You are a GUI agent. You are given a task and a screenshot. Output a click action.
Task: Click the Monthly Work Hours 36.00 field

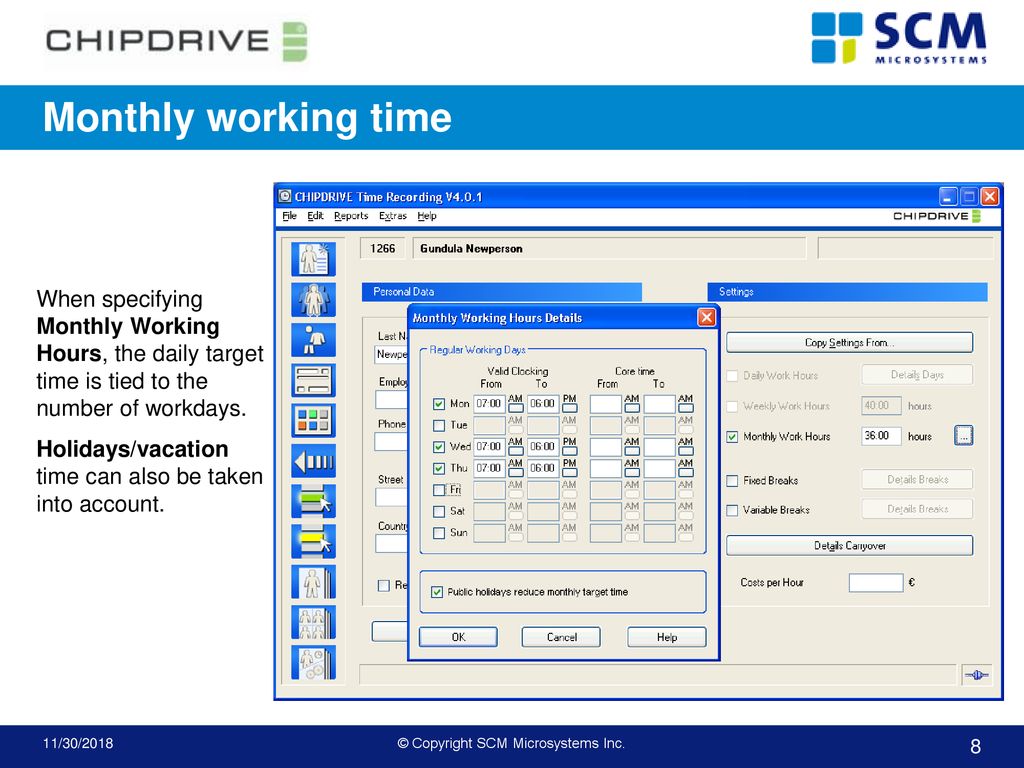tap(882, 436)
